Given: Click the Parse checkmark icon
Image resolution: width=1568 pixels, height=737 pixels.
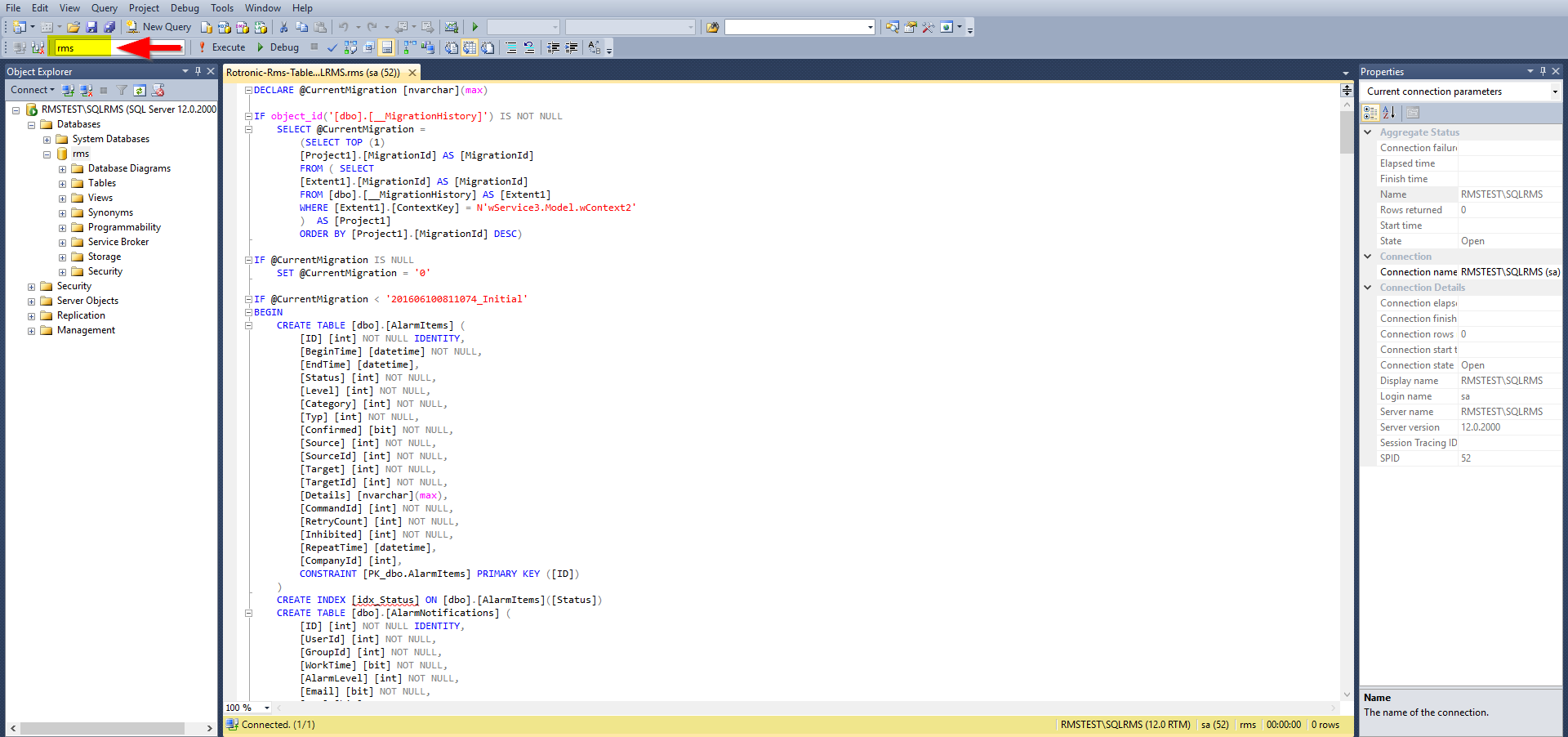Looking at the screenshot, I should [332, 47].
